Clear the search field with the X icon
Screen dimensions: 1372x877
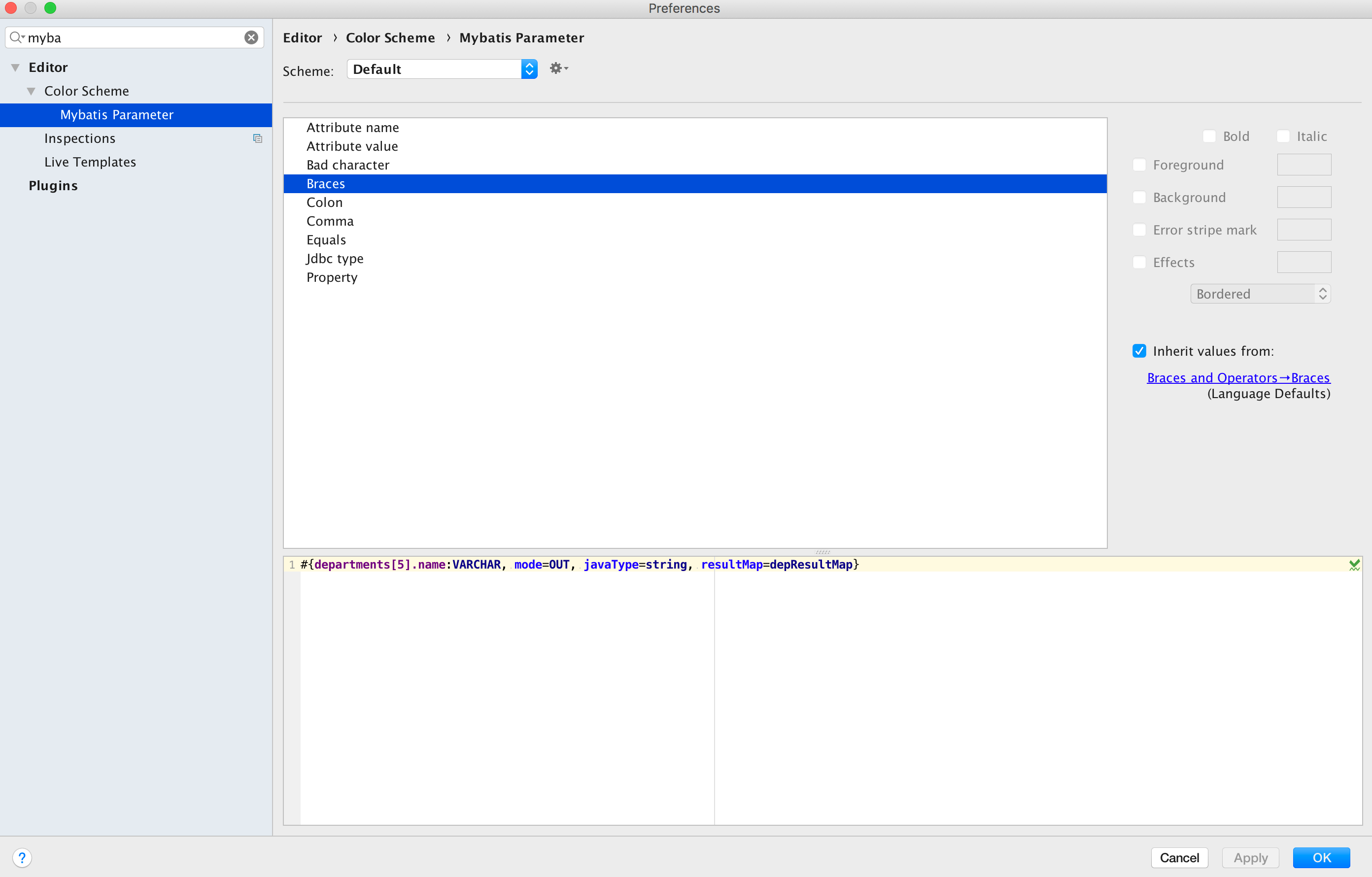point(251,37)
